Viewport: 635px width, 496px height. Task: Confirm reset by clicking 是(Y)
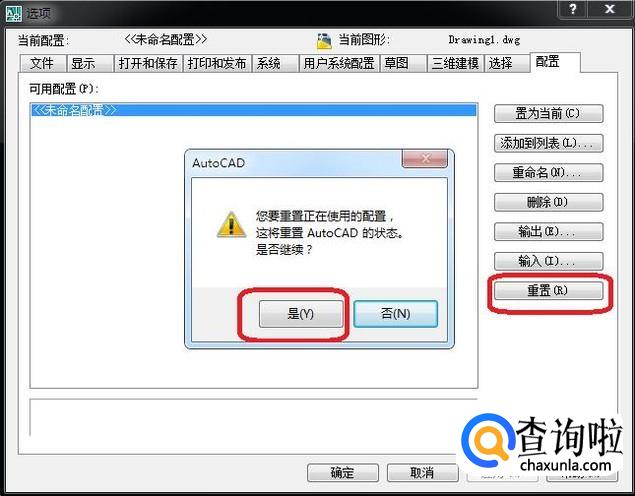click(301, 313)
